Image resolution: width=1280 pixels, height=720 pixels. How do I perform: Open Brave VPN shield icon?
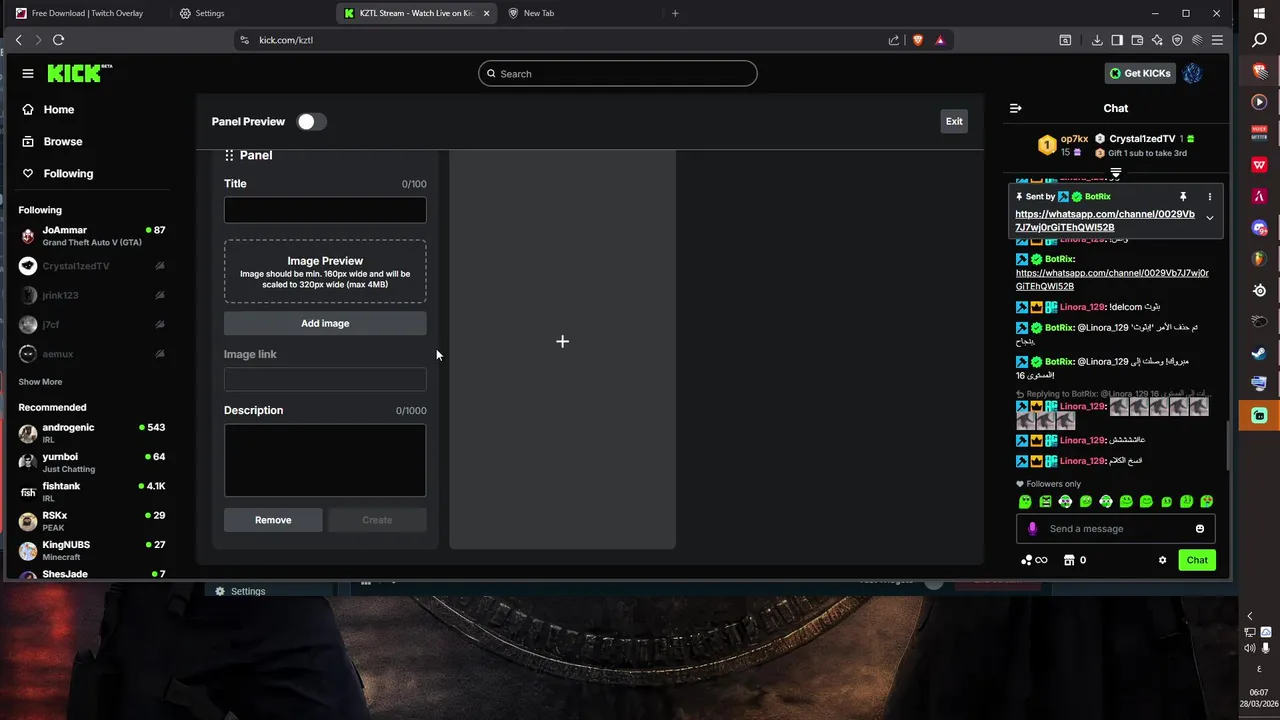click(x=1177, y=40)
